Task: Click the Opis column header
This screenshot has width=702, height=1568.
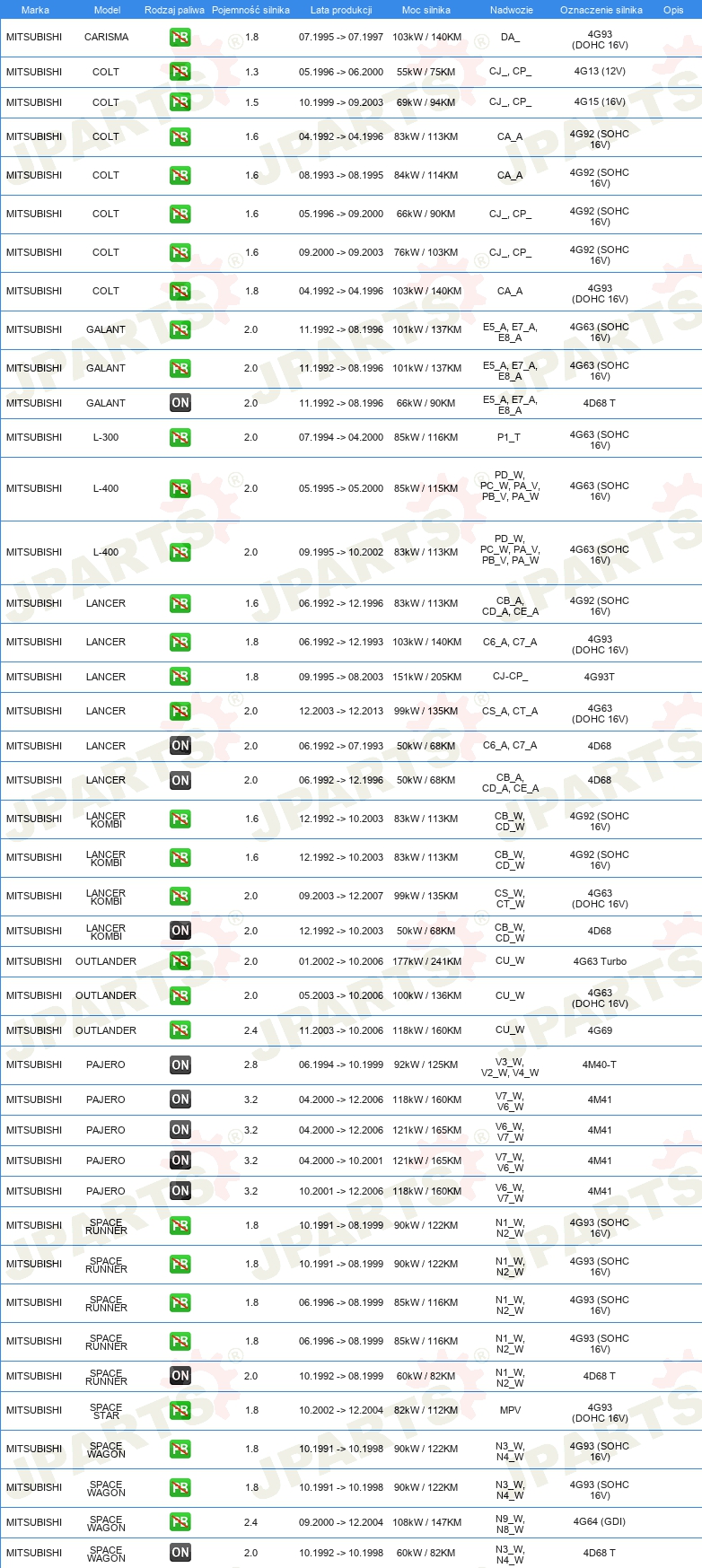Action: (x=673, y=10)
